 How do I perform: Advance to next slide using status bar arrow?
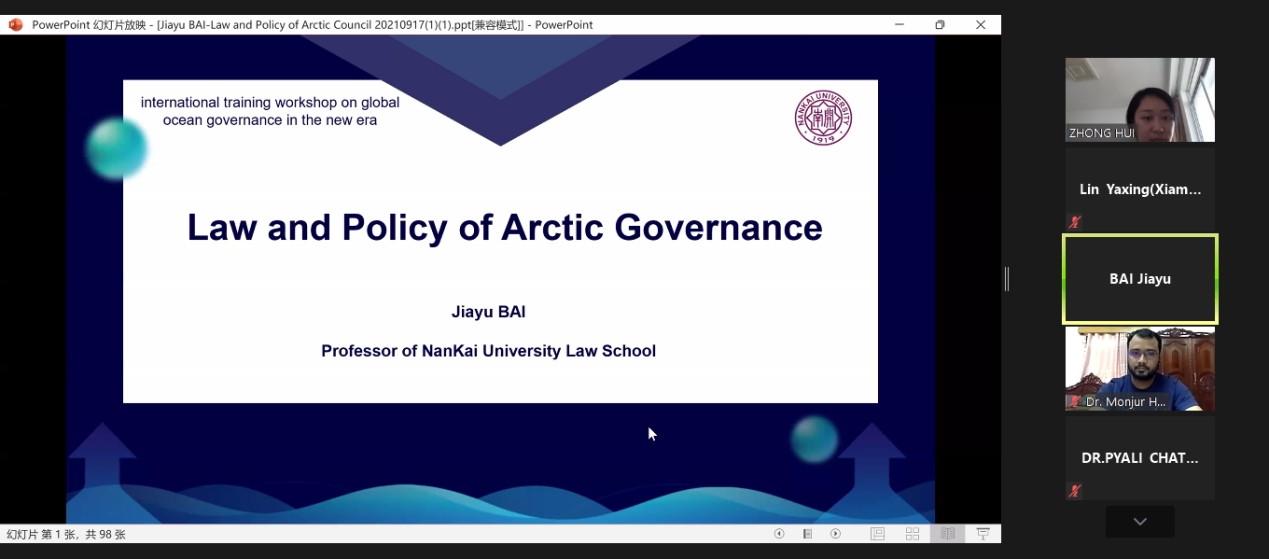point(835,534)
